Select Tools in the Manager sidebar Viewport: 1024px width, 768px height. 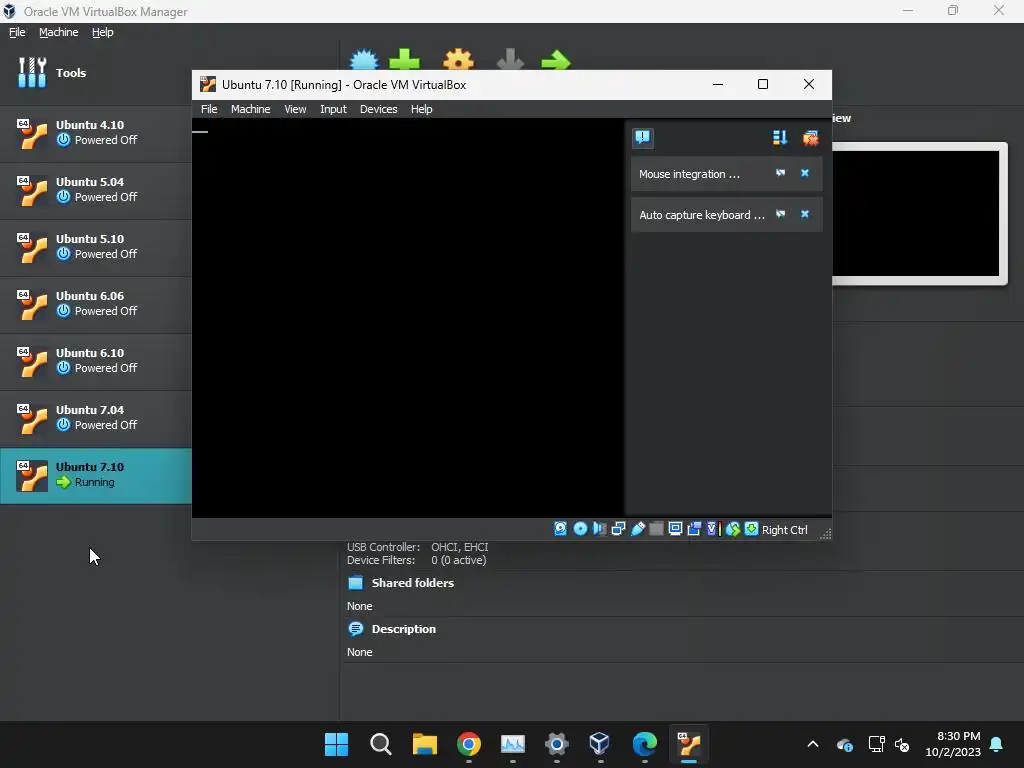pyautogui.click(x=96, y=72)
